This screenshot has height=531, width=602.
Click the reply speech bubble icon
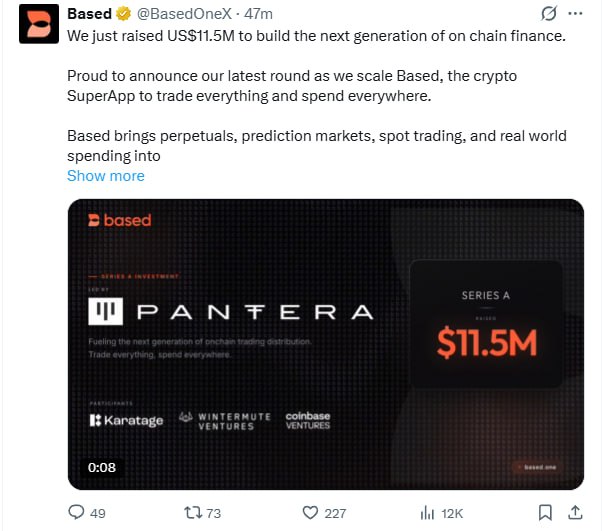coord(76,512)
